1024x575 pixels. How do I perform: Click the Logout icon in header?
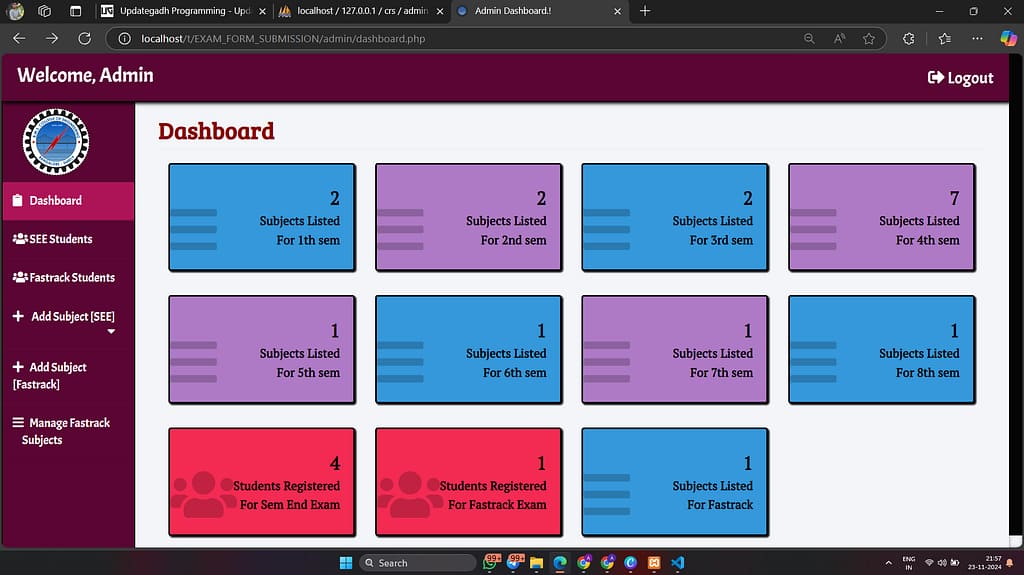(935, 78)
